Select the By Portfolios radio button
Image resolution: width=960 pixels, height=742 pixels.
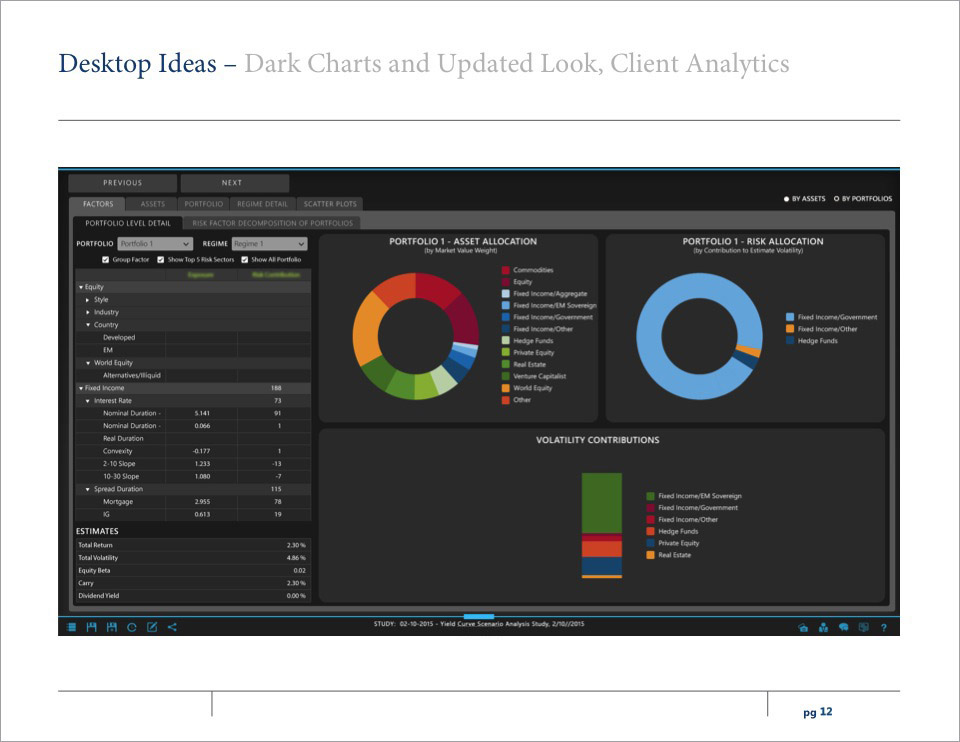837,199
